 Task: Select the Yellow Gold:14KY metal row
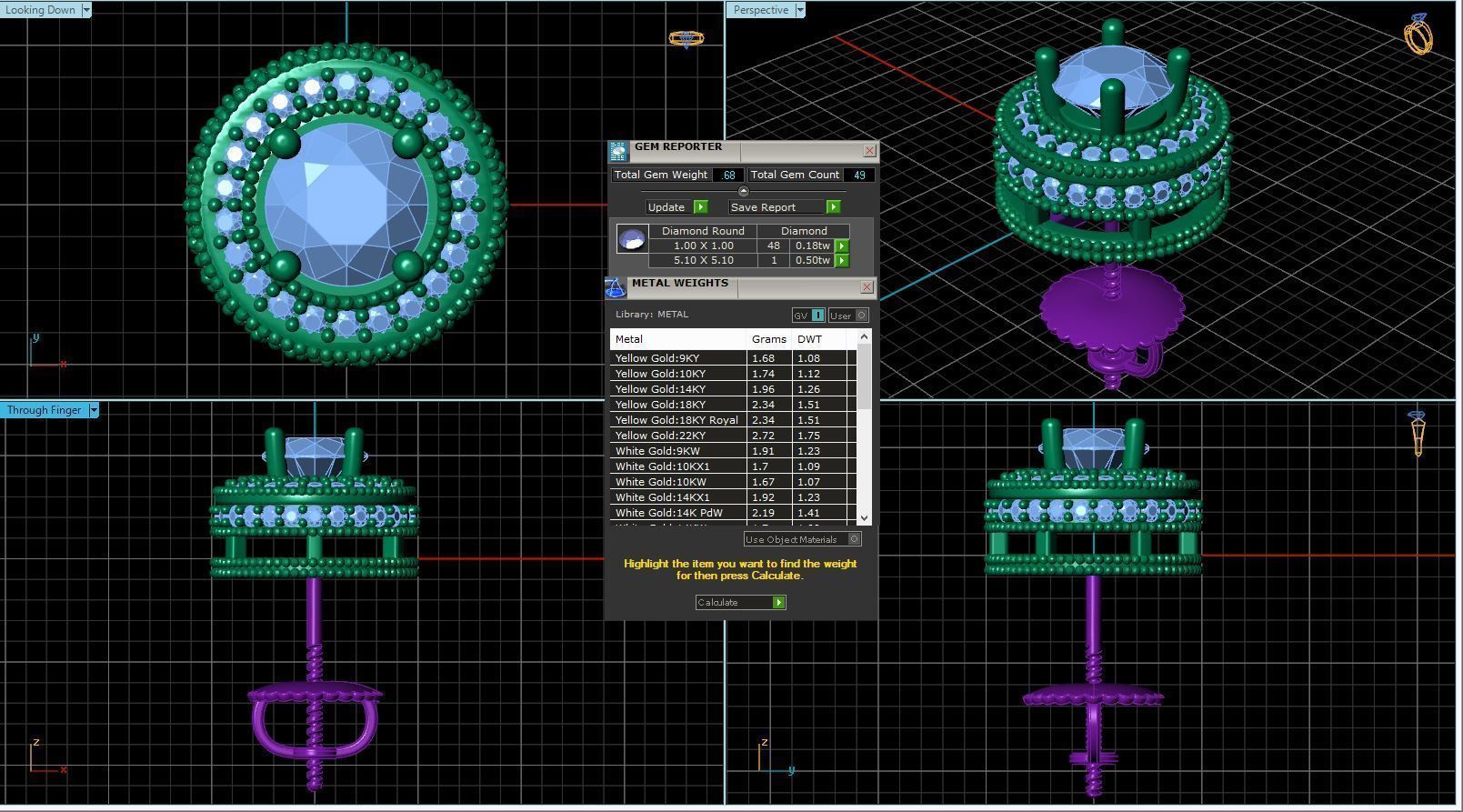click(733, 389)
